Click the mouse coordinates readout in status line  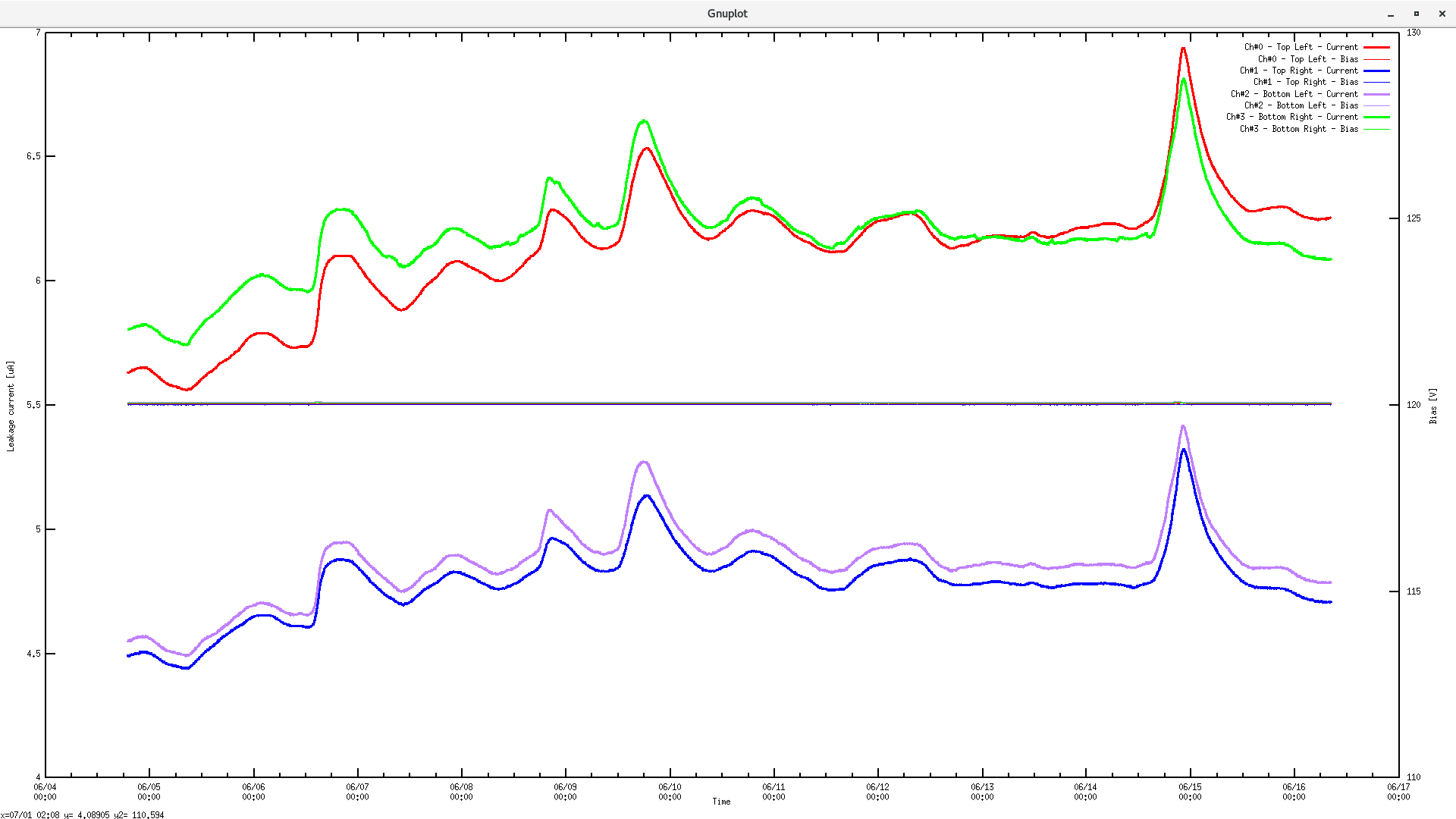coord(82,814)
